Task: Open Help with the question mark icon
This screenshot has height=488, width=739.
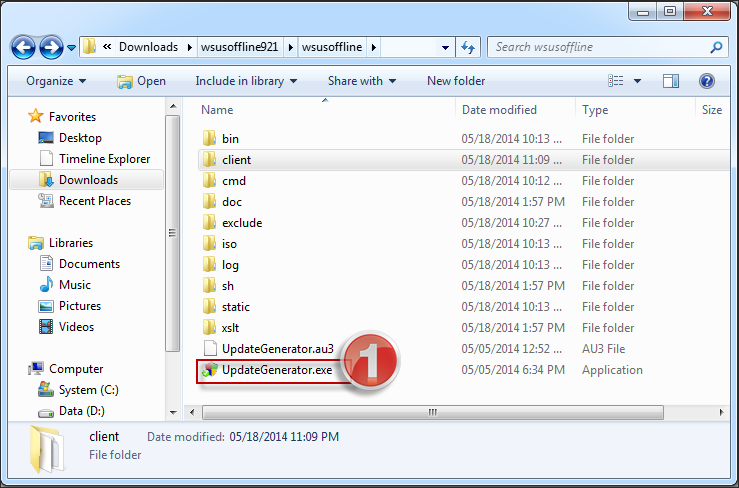Action: pos(706,81)
